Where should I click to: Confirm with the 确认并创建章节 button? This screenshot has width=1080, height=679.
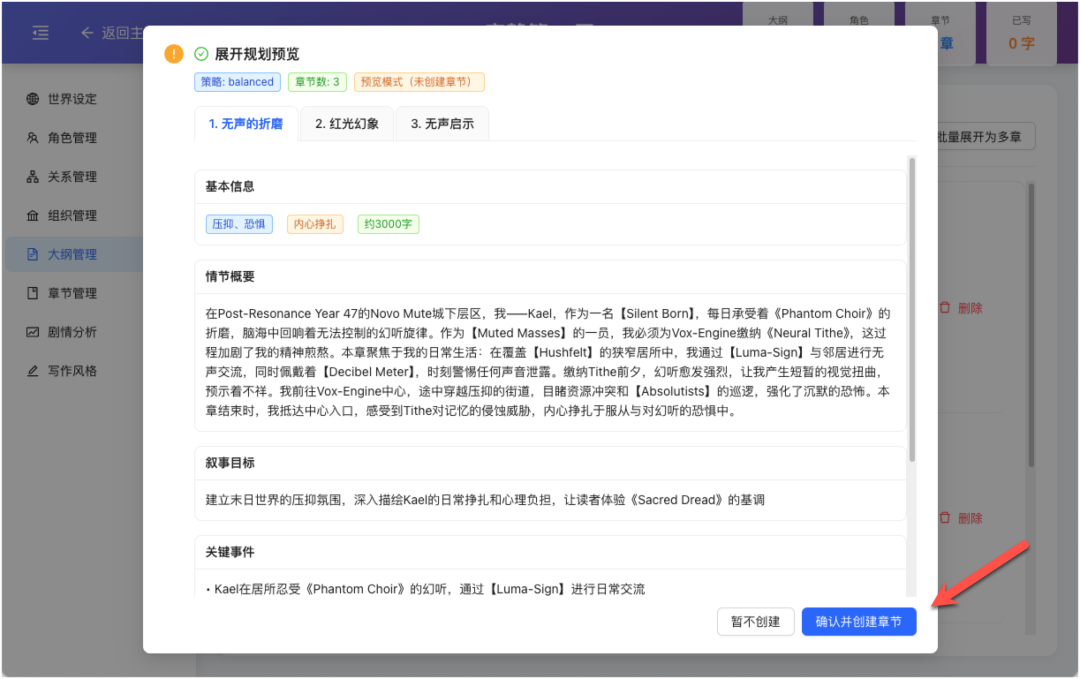[x=858, y=621]
